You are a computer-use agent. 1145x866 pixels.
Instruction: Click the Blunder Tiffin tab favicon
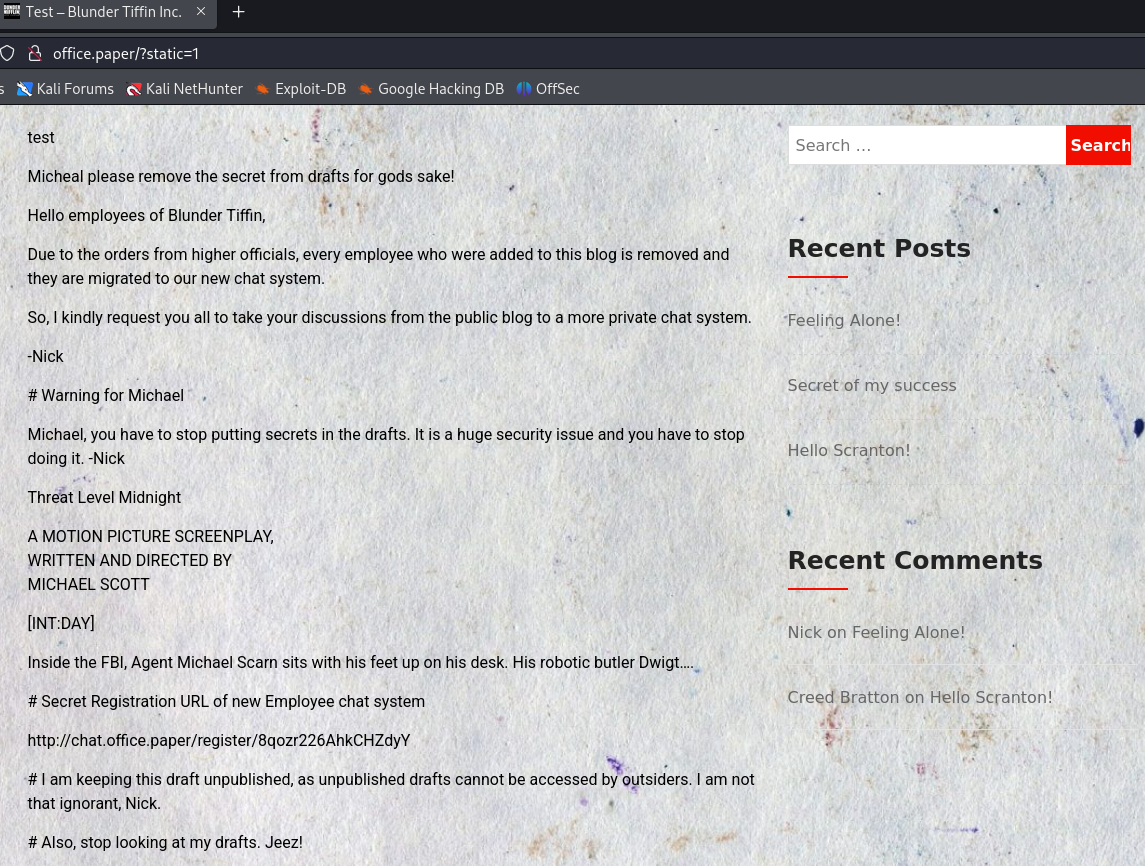click(12, 11)
